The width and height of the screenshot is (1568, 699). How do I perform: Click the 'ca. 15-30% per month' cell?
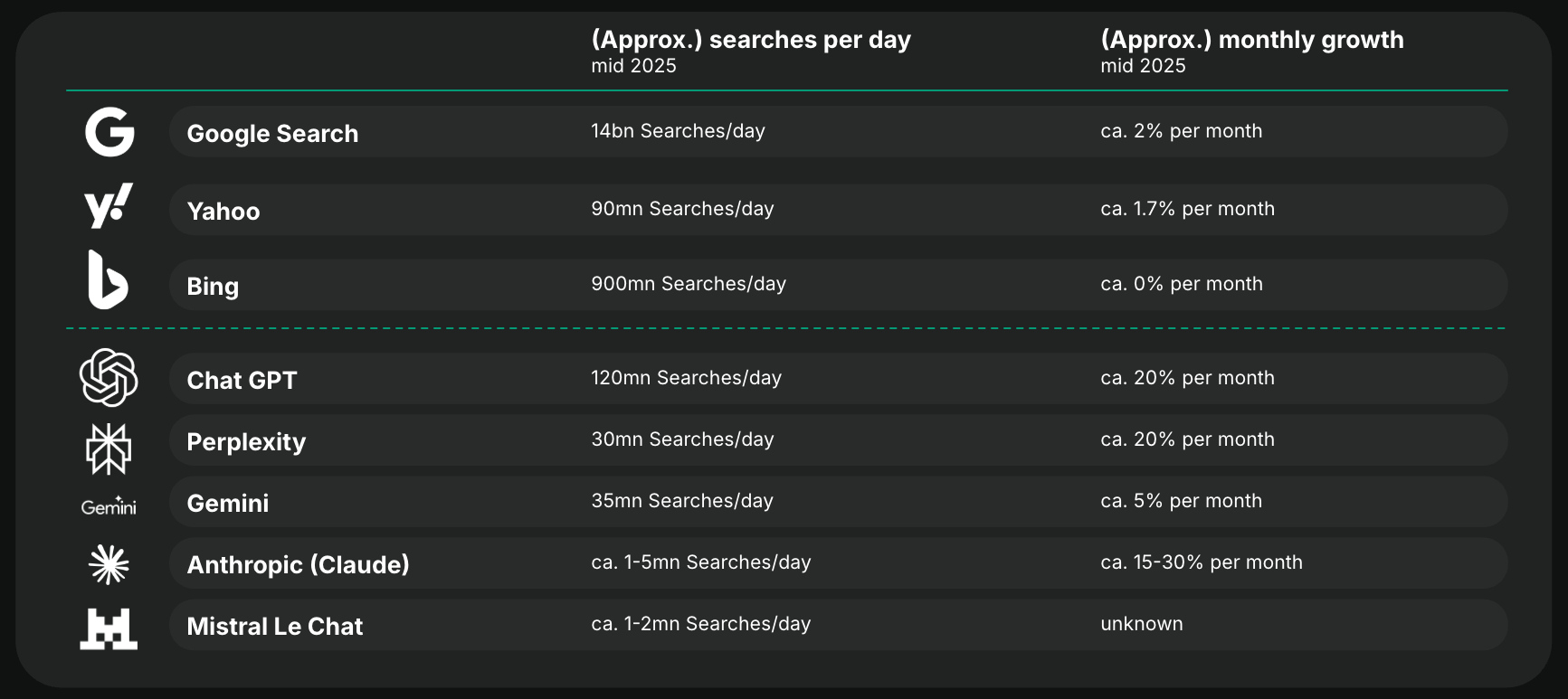point(1202,562)
